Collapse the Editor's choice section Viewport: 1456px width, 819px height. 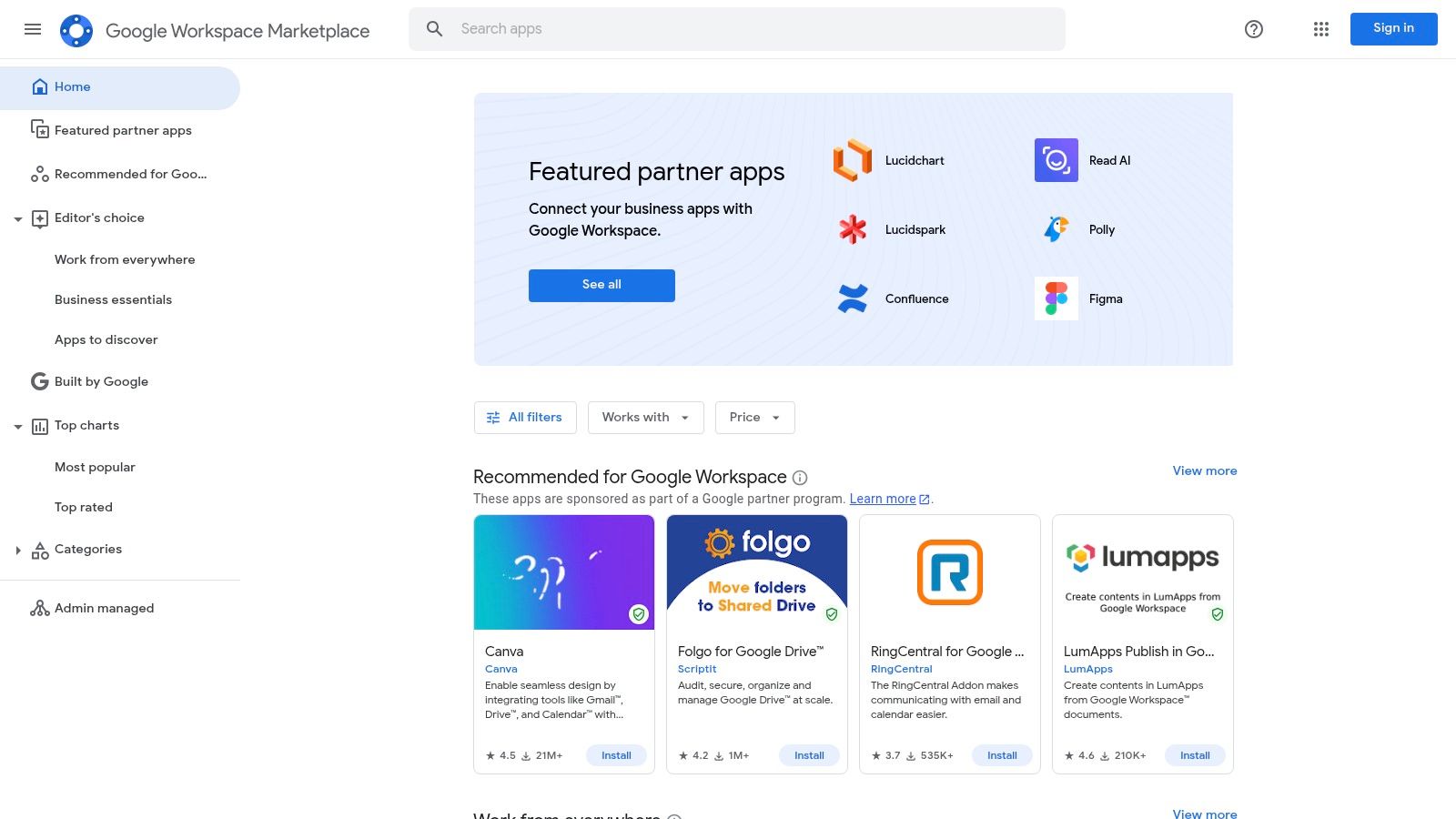[x=18, y=218]
